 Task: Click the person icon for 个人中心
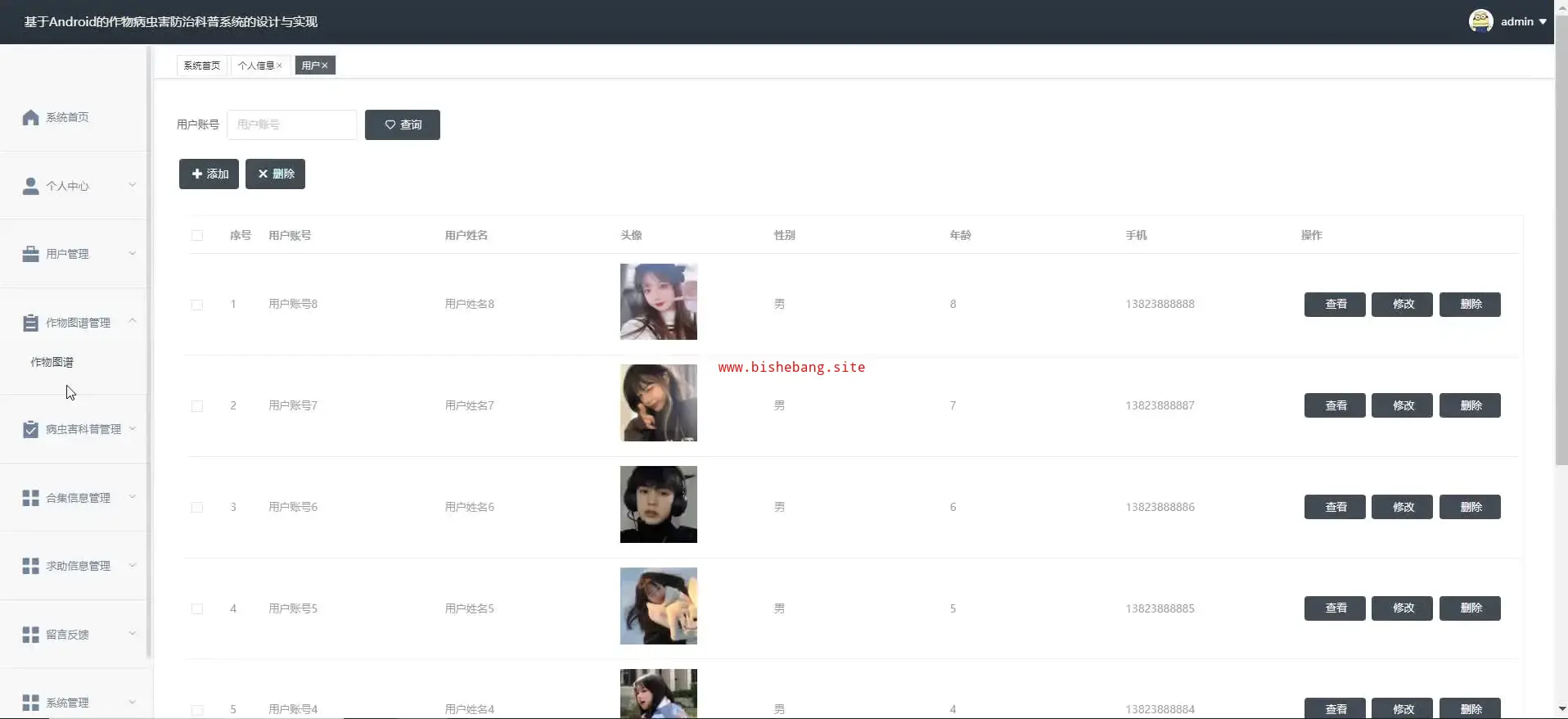click(x=30, y=186)
